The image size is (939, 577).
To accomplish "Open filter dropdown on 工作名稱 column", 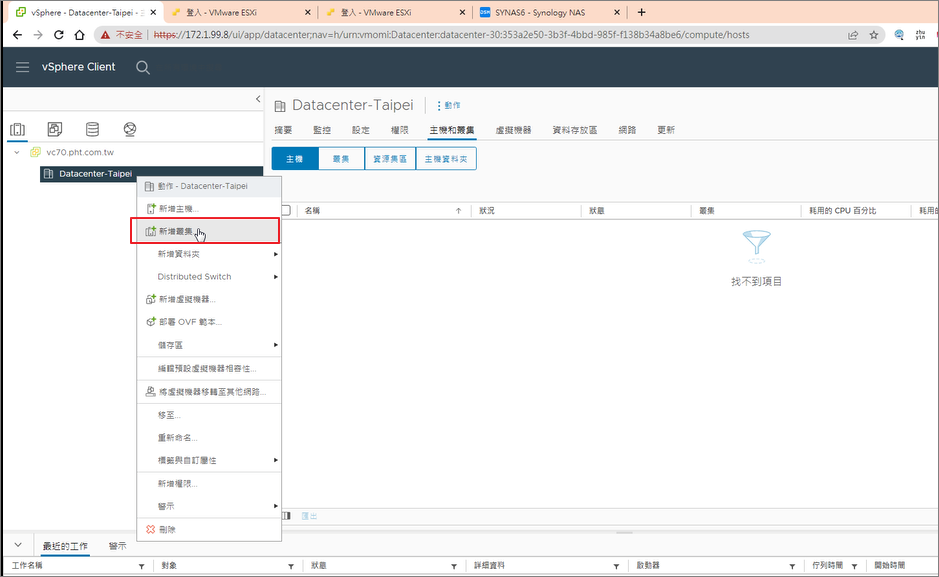I will 141,566.
